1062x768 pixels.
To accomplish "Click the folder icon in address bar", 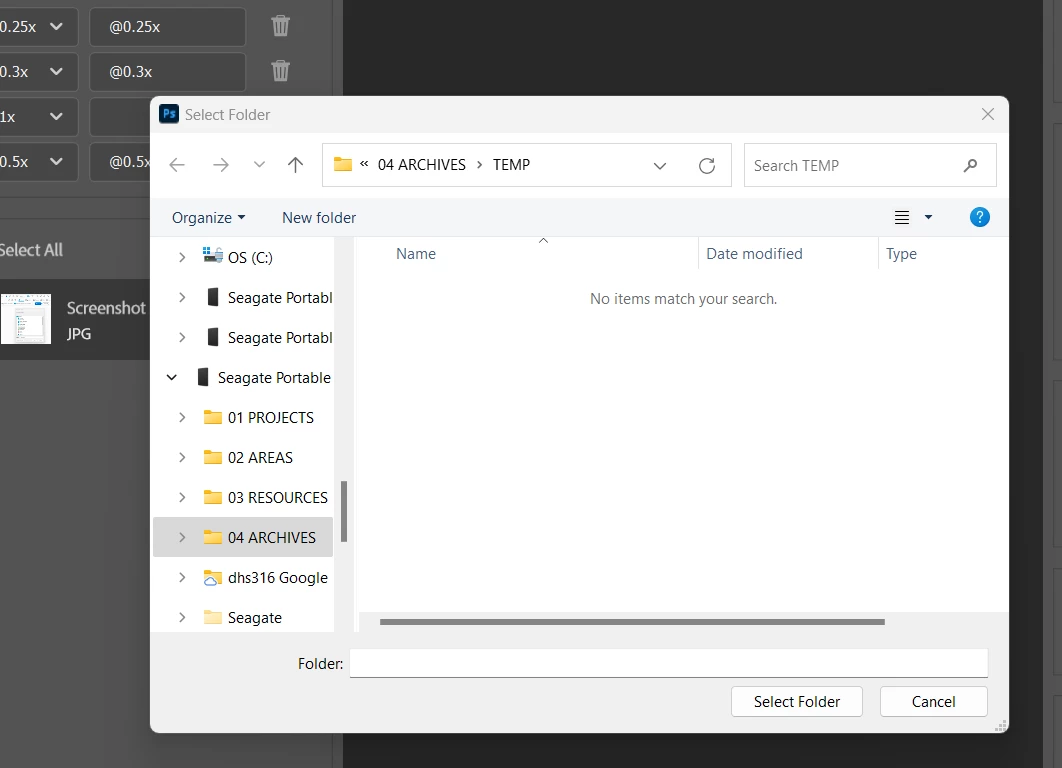I will click(343, 165).
